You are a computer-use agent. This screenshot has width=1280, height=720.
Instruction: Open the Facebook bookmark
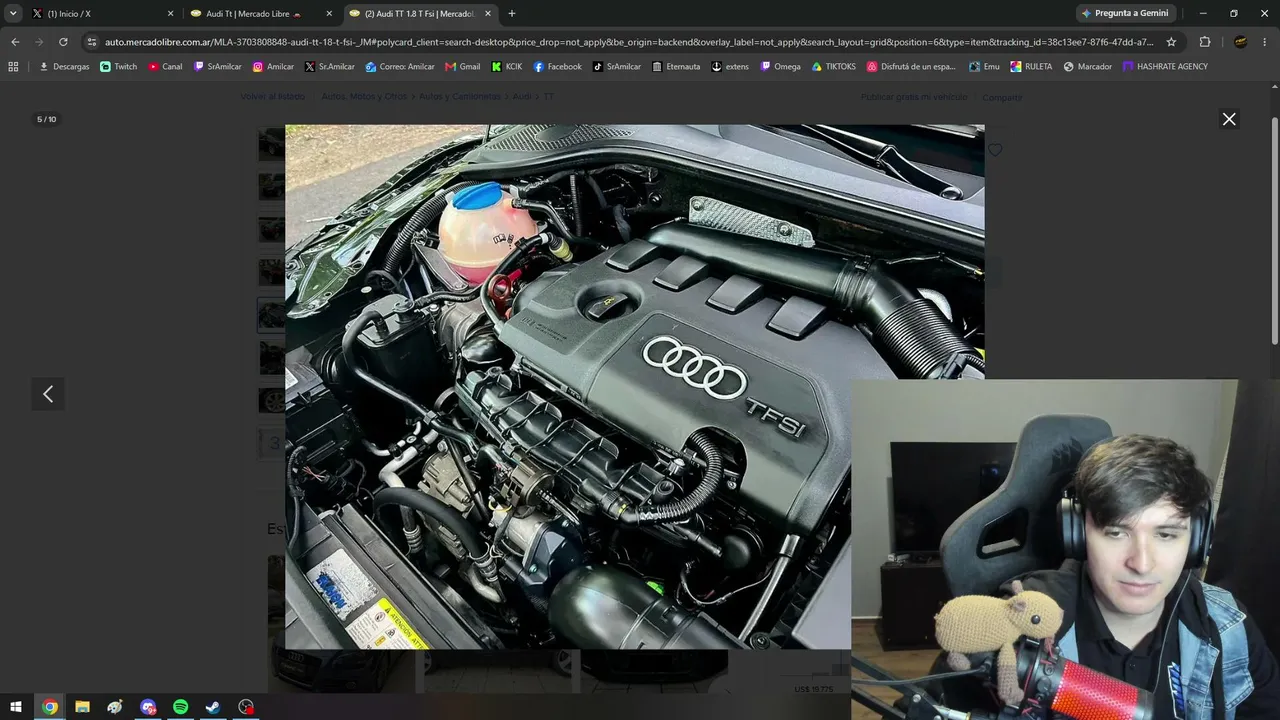(x=558, y=67)
